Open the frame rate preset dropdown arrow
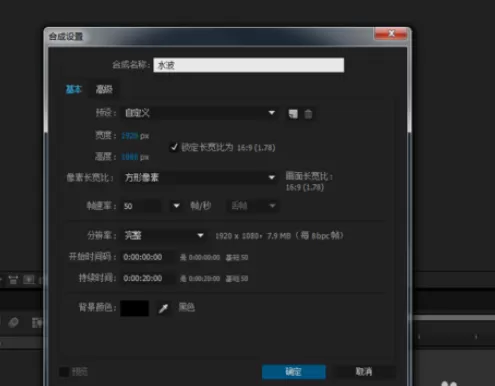Viewport: 495px width, 386px height. 176,206
